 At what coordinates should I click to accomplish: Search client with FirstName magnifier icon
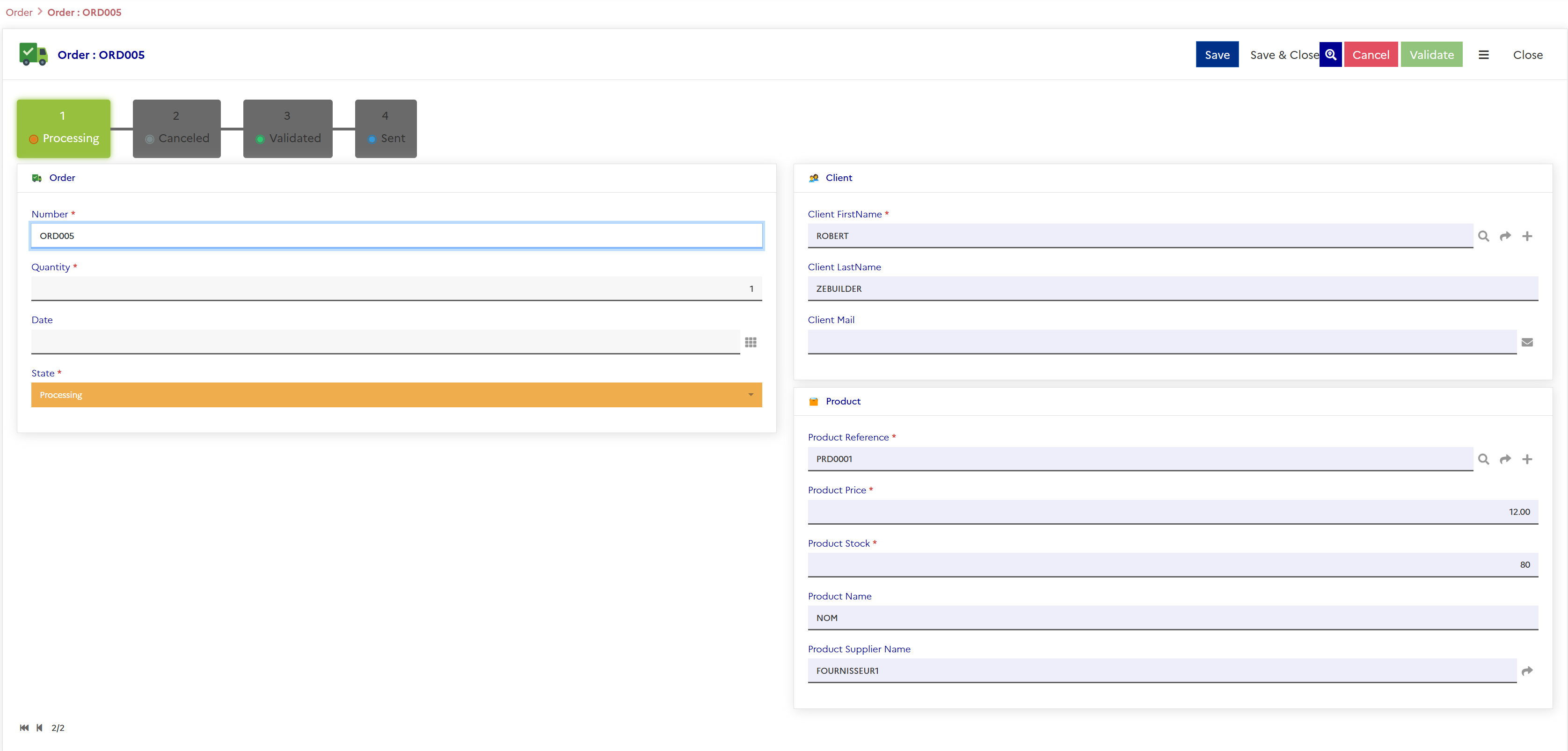point(1483,236)
